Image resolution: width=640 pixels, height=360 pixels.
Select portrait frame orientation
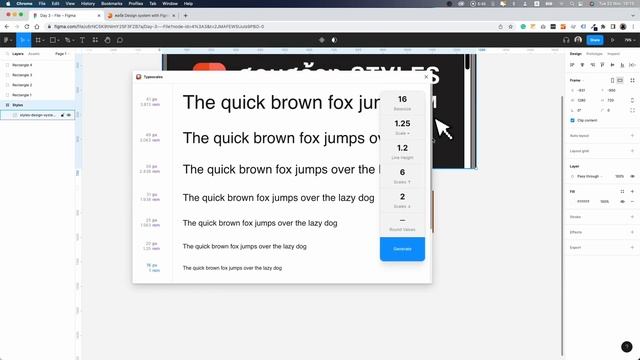(612, 80)
